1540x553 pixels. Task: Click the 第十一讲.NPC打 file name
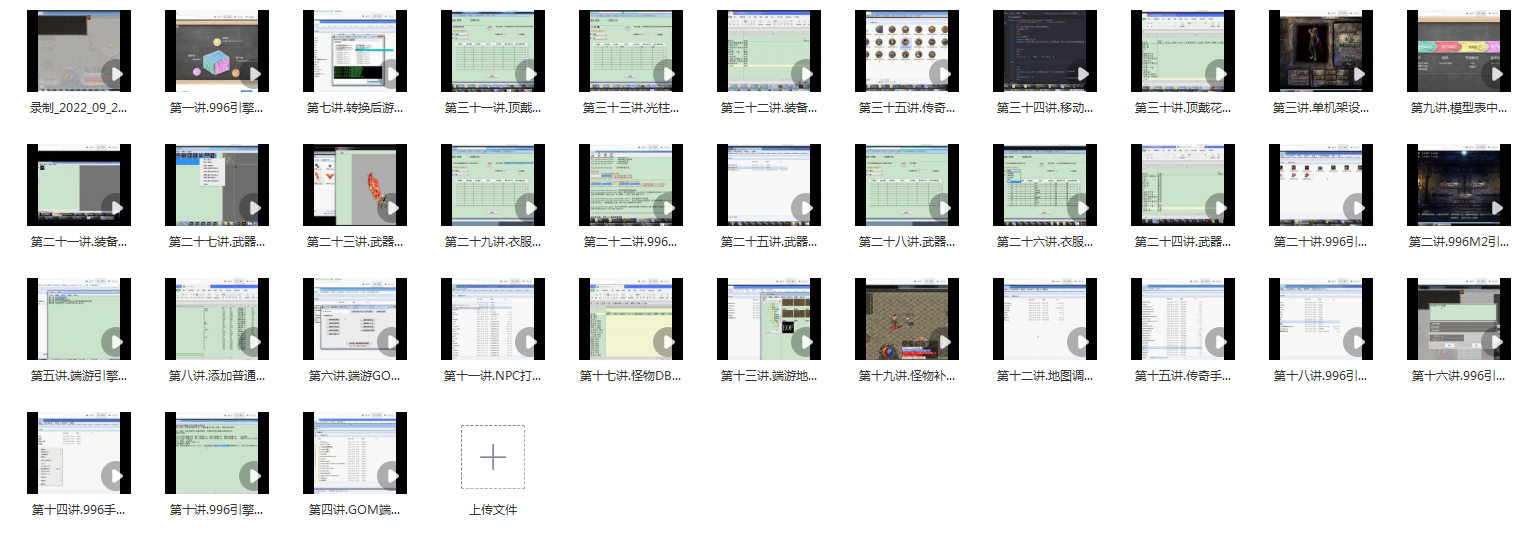(x=493, y=376)
